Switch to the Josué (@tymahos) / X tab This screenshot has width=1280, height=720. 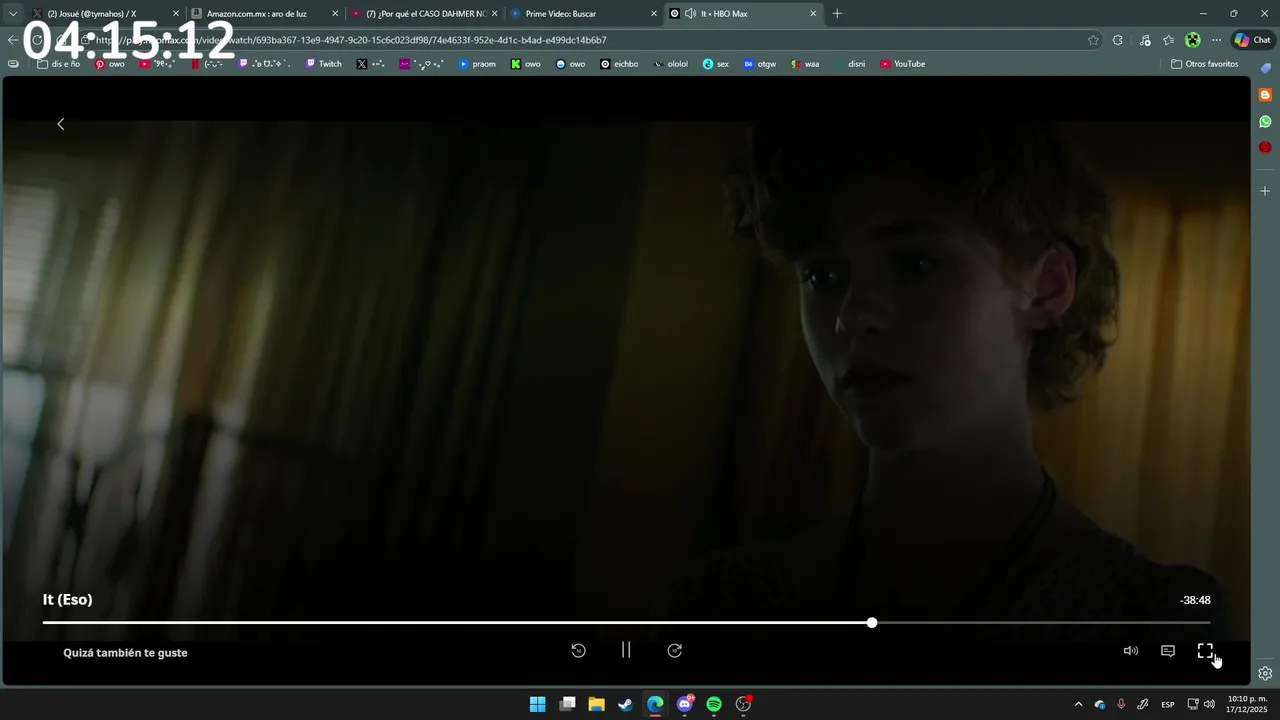click(106, 14)
